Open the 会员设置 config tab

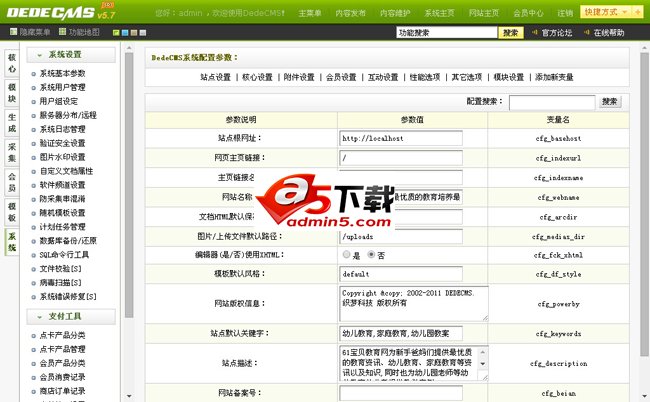[x=341, y=77]
